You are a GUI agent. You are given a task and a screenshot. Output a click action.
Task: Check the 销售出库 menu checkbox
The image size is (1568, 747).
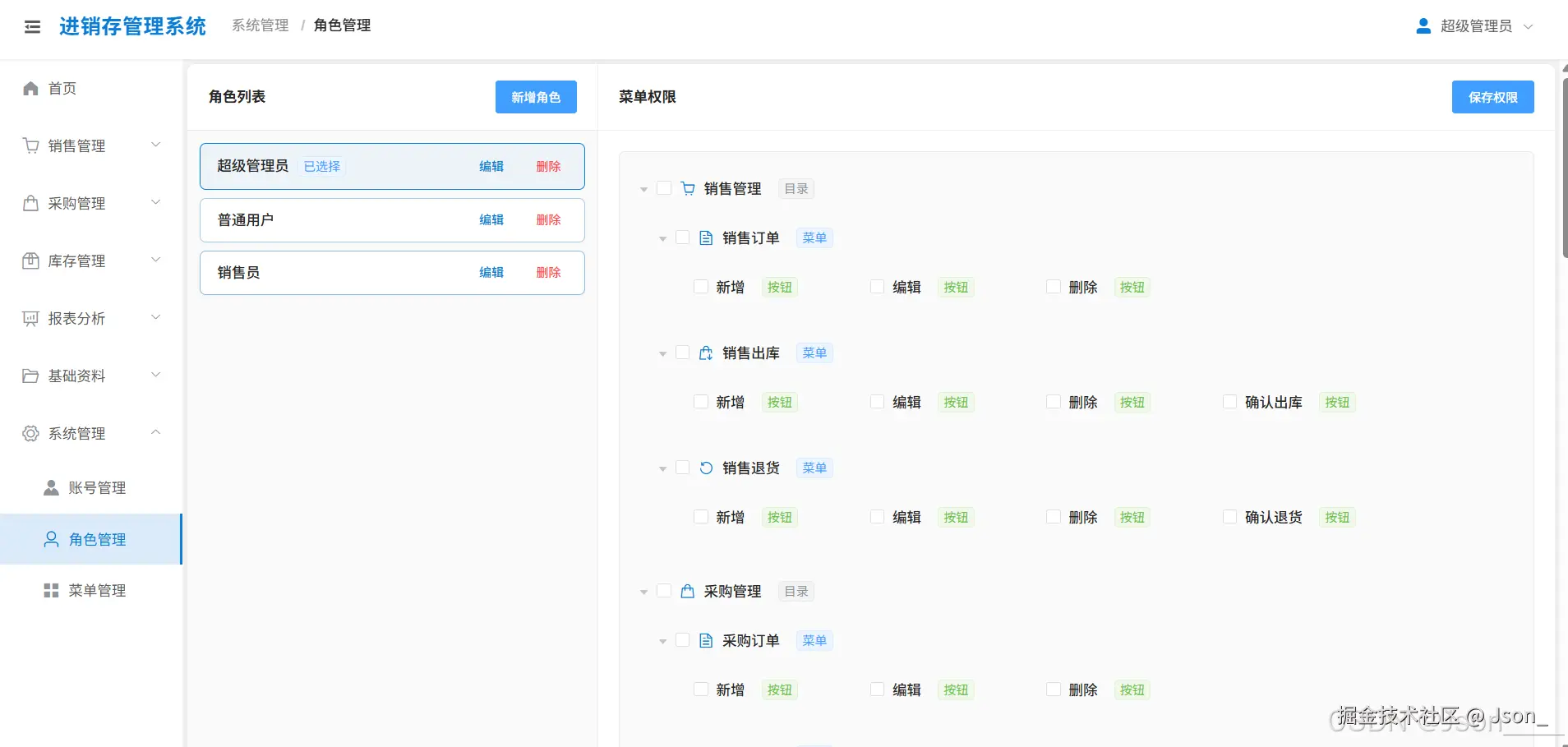(682, 353)
